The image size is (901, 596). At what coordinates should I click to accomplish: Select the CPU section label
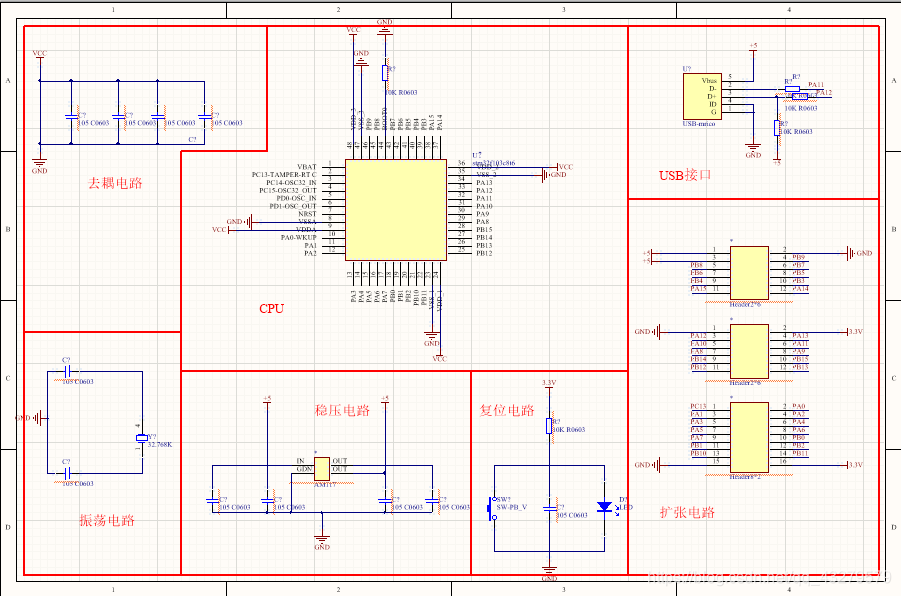[x=271, y=309]
